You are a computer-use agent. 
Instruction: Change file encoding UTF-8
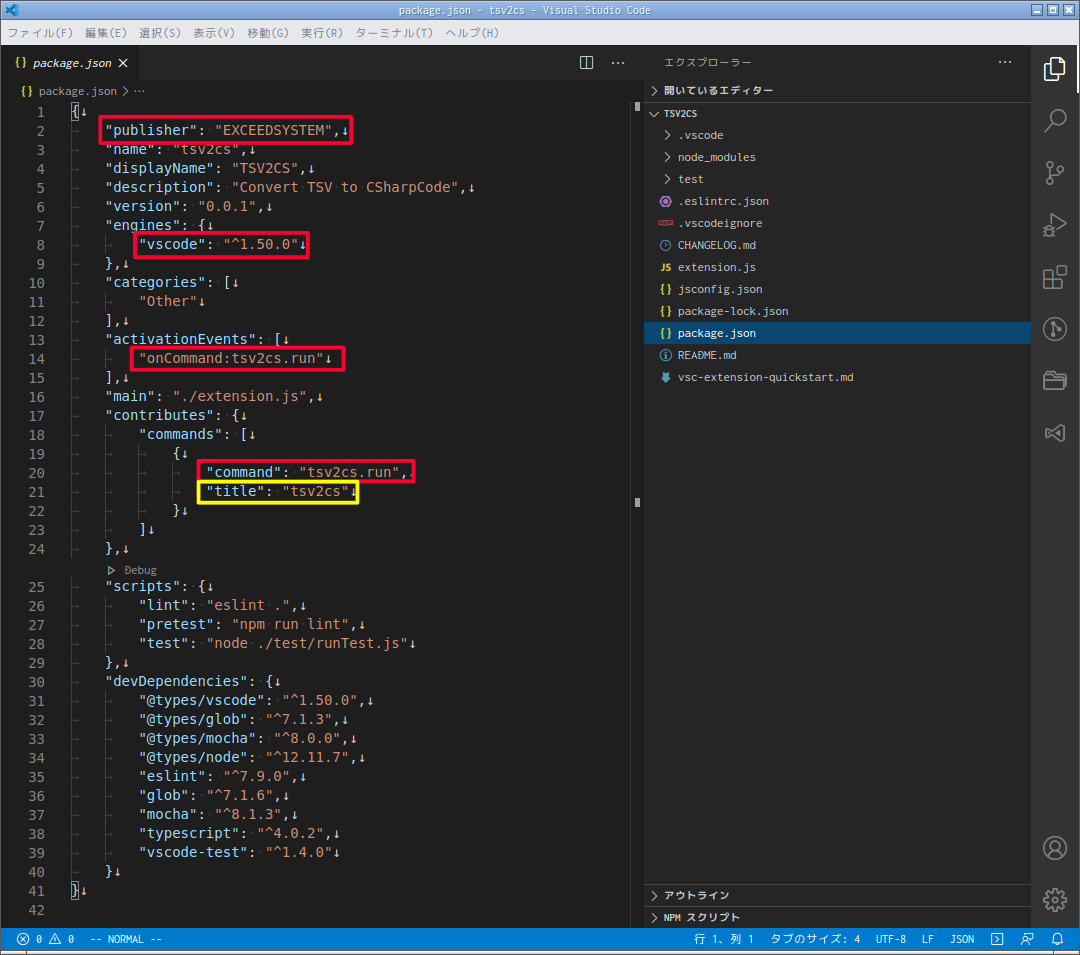click(891, 939)
